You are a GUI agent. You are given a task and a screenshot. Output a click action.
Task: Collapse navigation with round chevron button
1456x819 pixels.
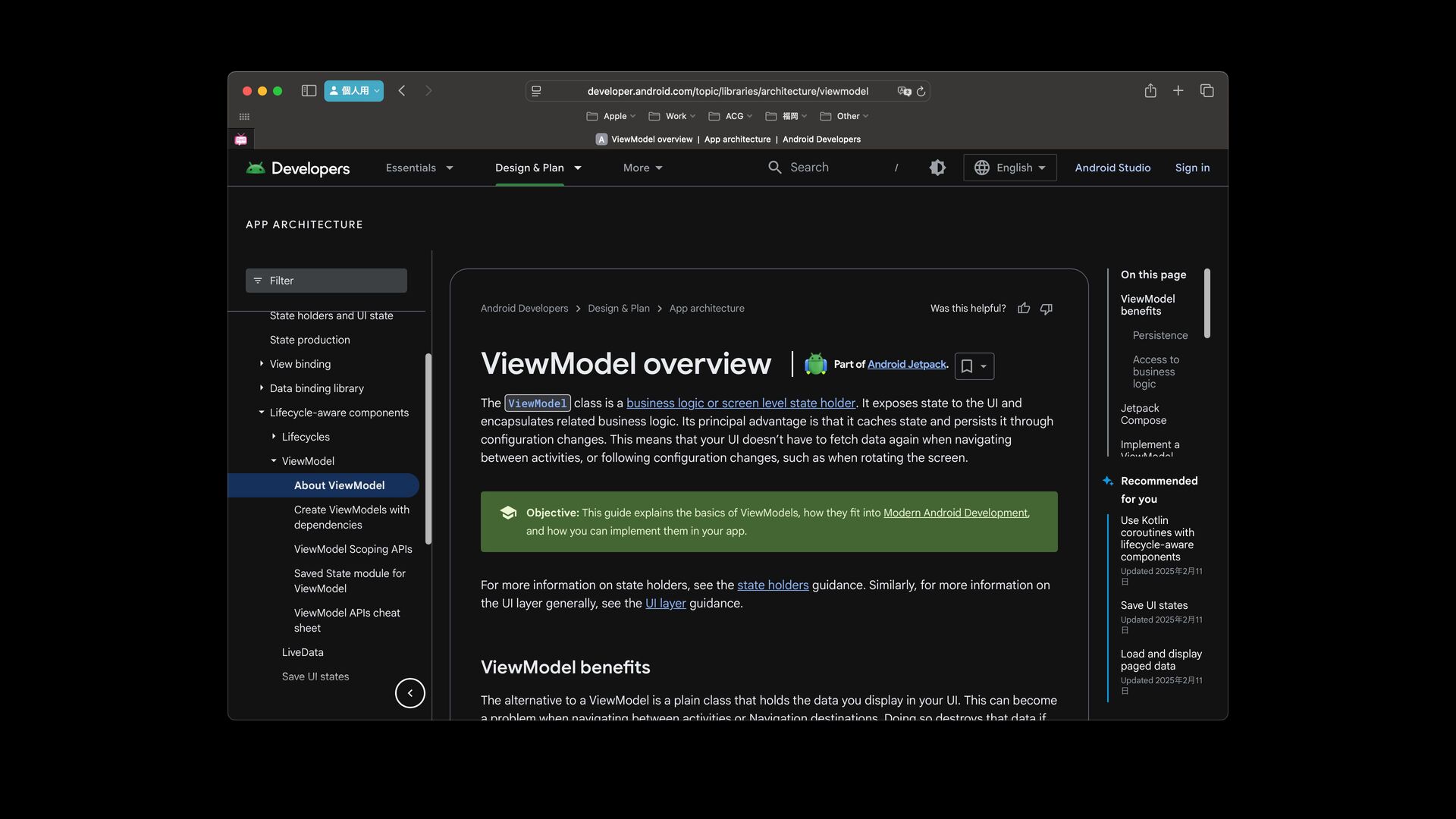point(410,693)
